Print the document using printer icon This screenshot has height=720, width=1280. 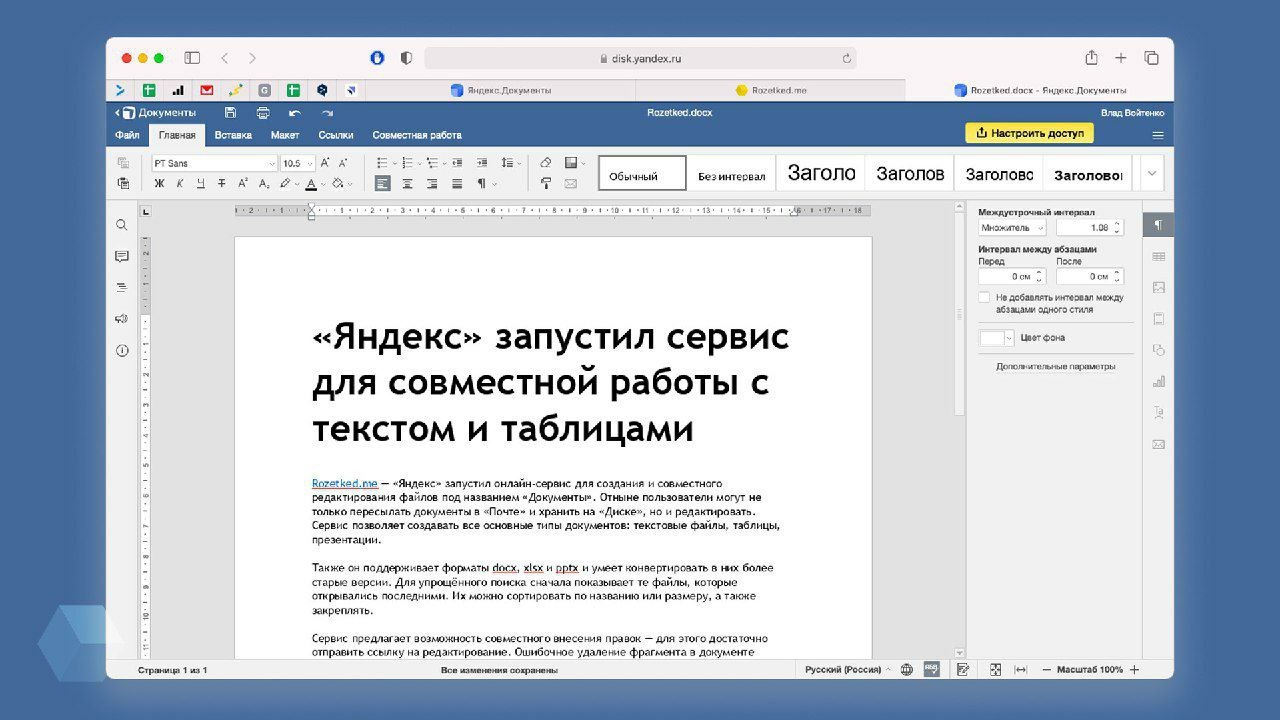[x=263, y=113]
